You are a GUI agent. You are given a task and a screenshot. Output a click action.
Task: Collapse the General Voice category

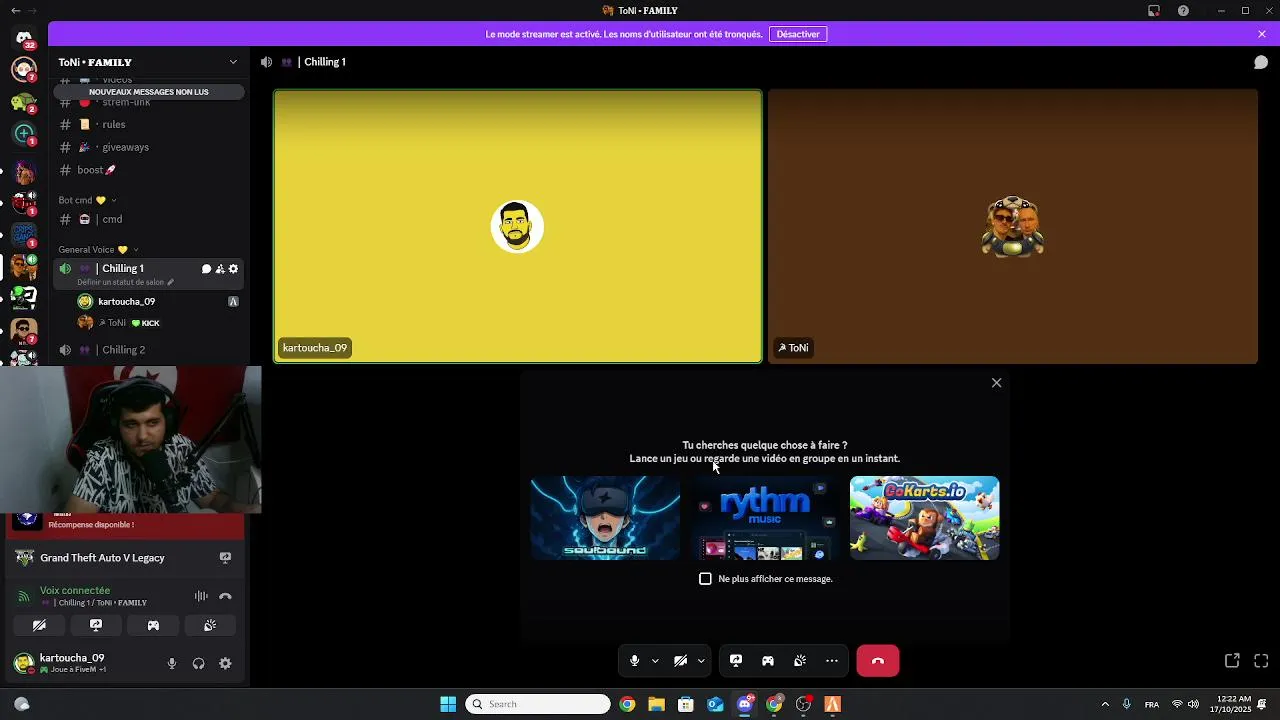click(x=98, y=250)
